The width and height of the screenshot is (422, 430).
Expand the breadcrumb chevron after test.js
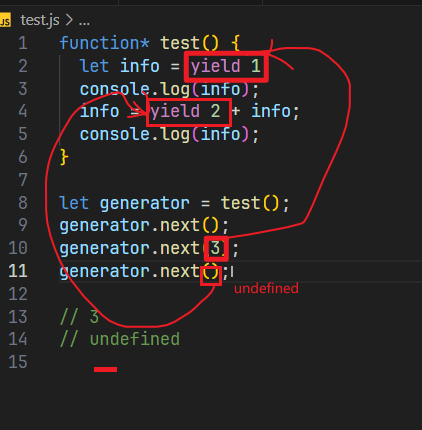[x=69, y=20]
